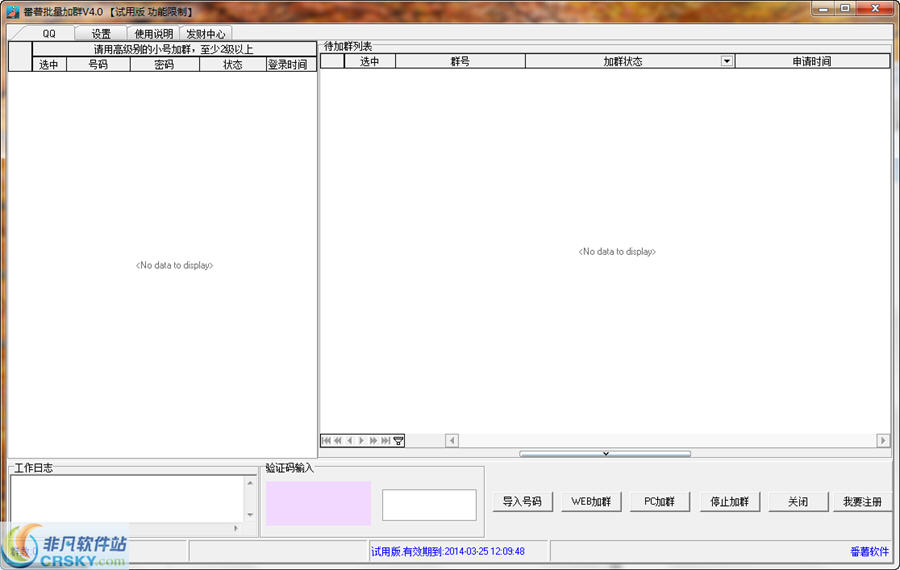Select the 发财中心 tab
This screenshot has width=900, height=570.
207,34
